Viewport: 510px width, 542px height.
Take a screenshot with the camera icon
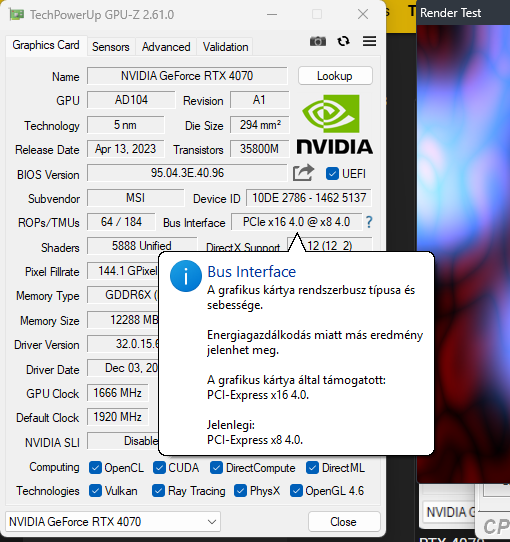point(318,41)
